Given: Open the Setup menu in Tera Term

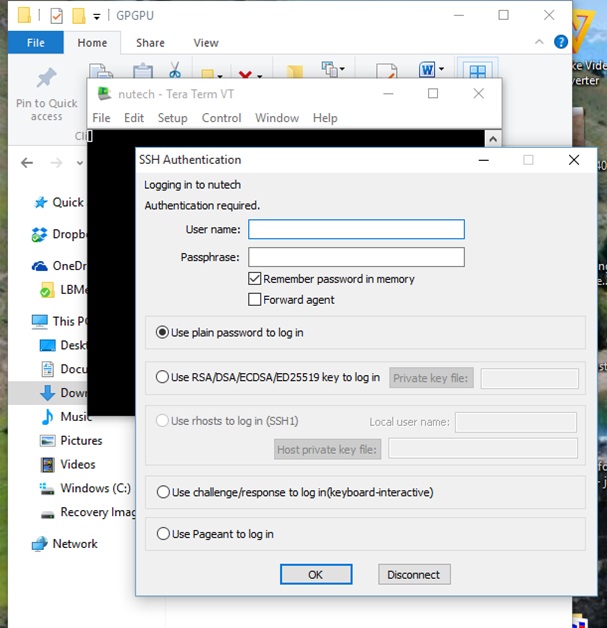Looking at the screenshot, I should (173, 118).
